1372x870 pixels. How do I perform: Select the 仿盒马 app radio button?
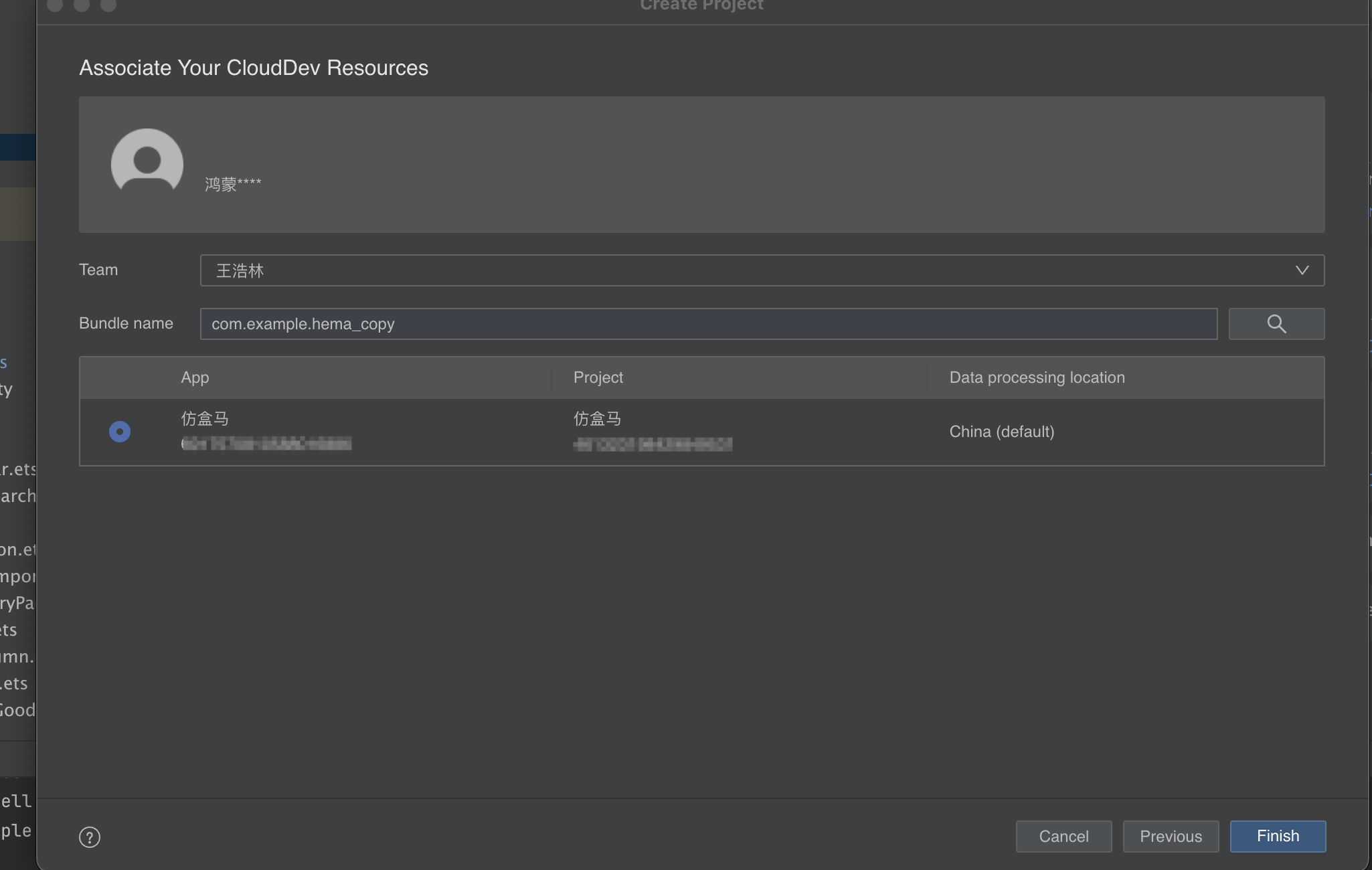coord(120,432)
